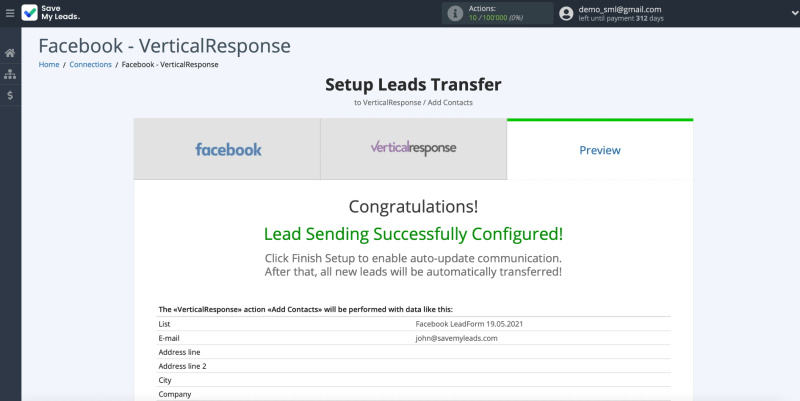Click the Setup Leads Transfer heading

pos(413,85)
